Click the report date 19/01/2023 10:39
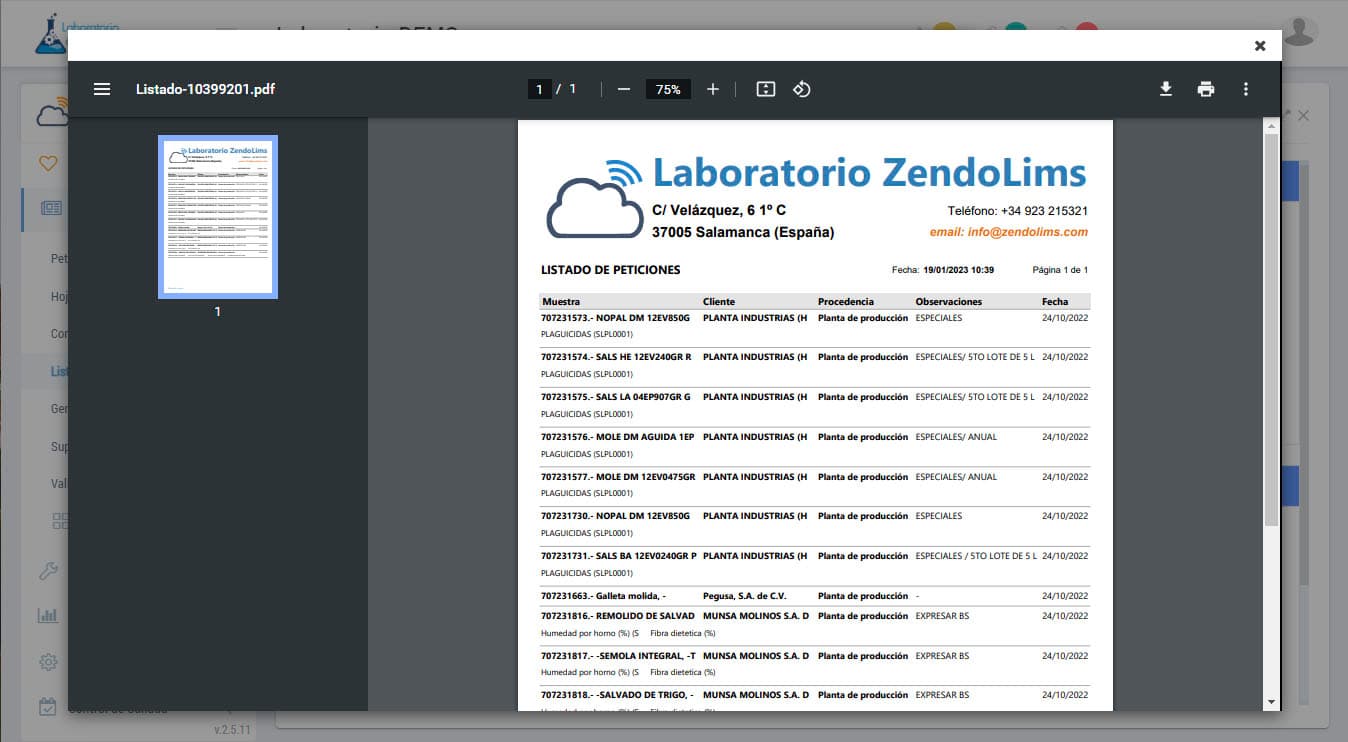 click(958, 270)
